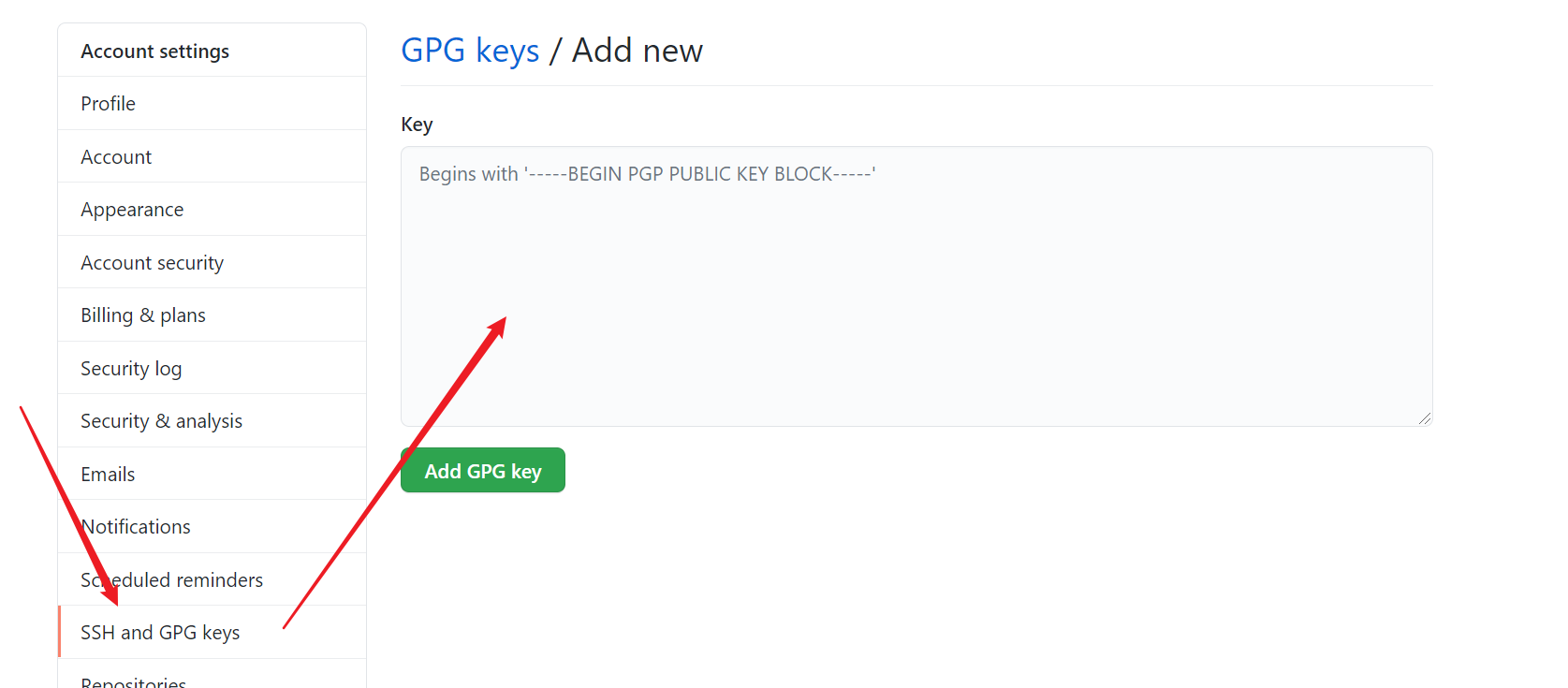Open Security & analysis settings
Screen dimensions: 1568x688
(212, 420)
